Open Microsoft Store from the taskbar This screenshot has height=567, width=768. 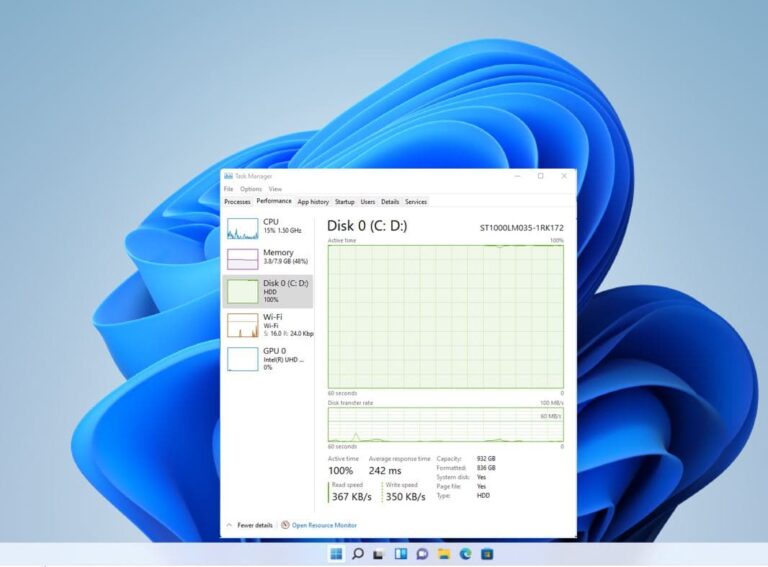pos(487,554)
